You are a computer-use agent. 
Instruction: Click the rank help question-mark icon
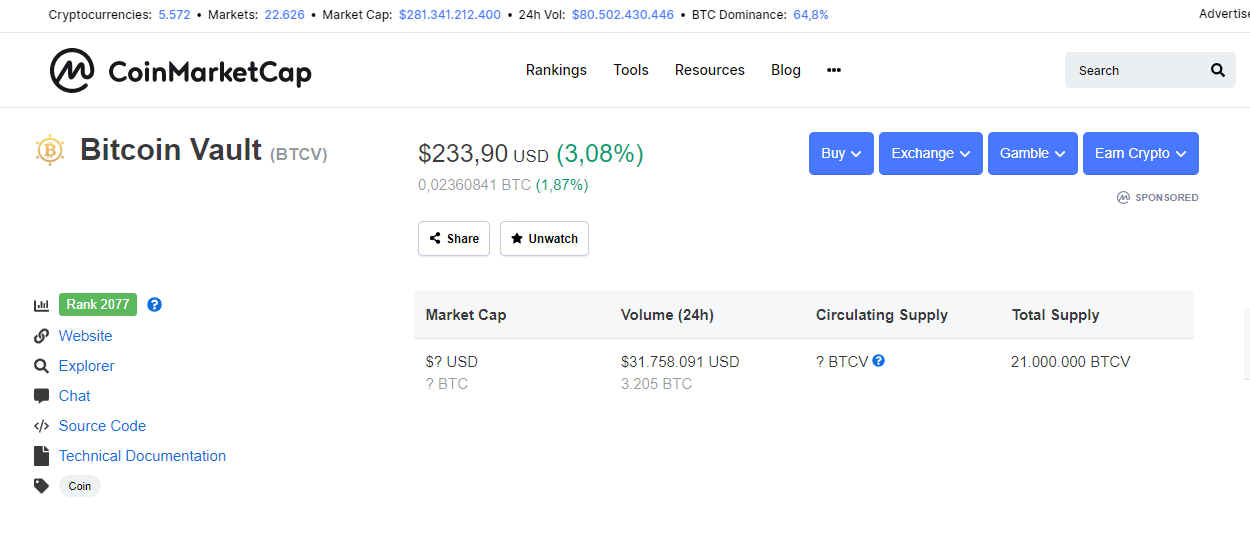[x=154, y=305]
